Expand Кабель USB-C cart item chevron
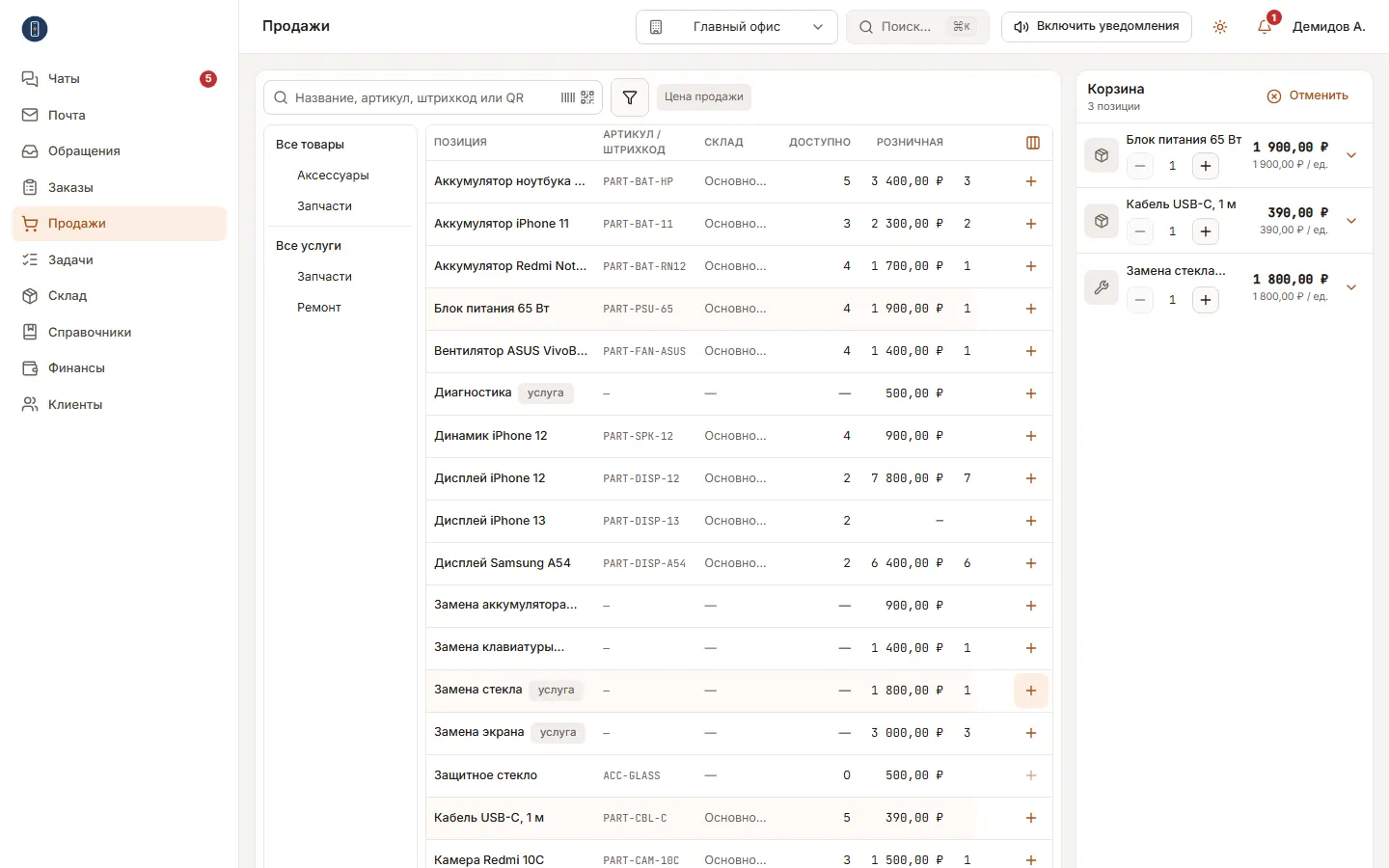The height and width of the screenshot is (868, 1389). (x=1351, y=221)
